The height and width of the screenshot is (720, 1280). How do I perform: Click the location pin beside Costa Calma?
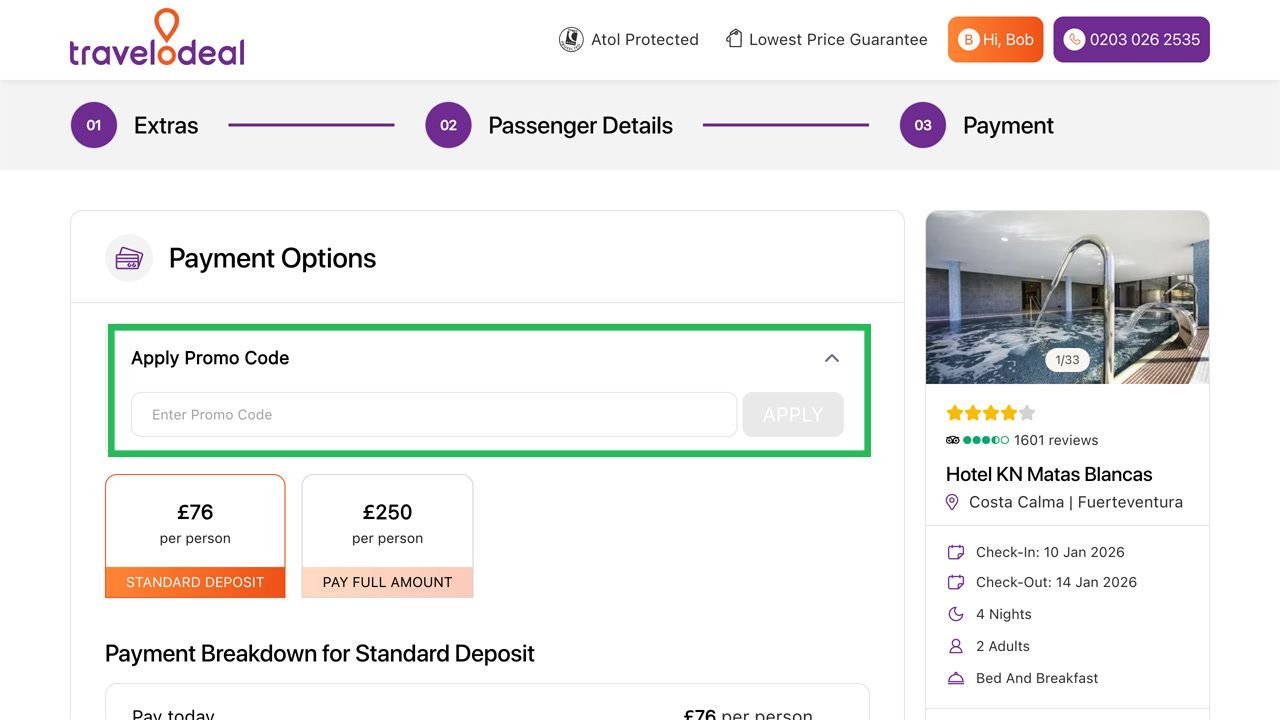click(952, 502)
